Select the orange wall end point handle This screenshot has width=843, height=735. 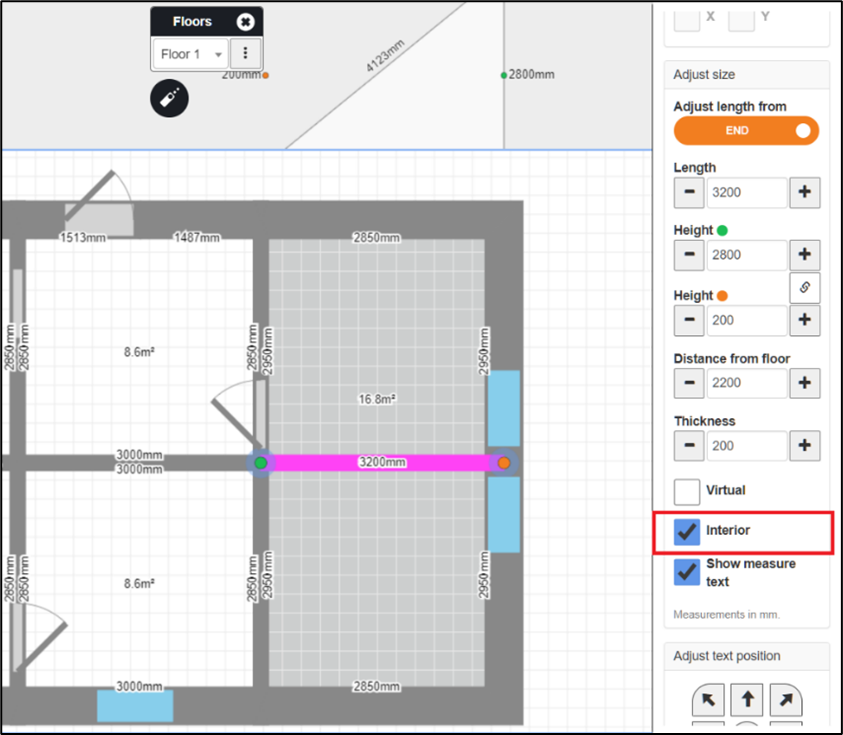point(504,463)
